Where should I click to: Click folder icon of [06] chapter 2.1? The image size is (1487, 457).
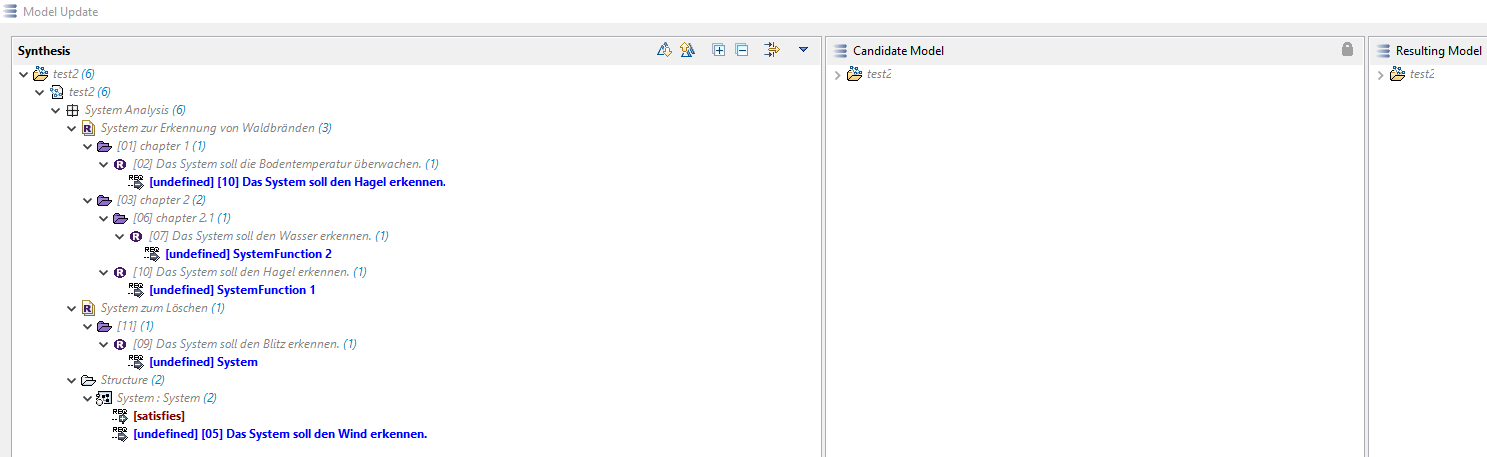pos(120,218)
